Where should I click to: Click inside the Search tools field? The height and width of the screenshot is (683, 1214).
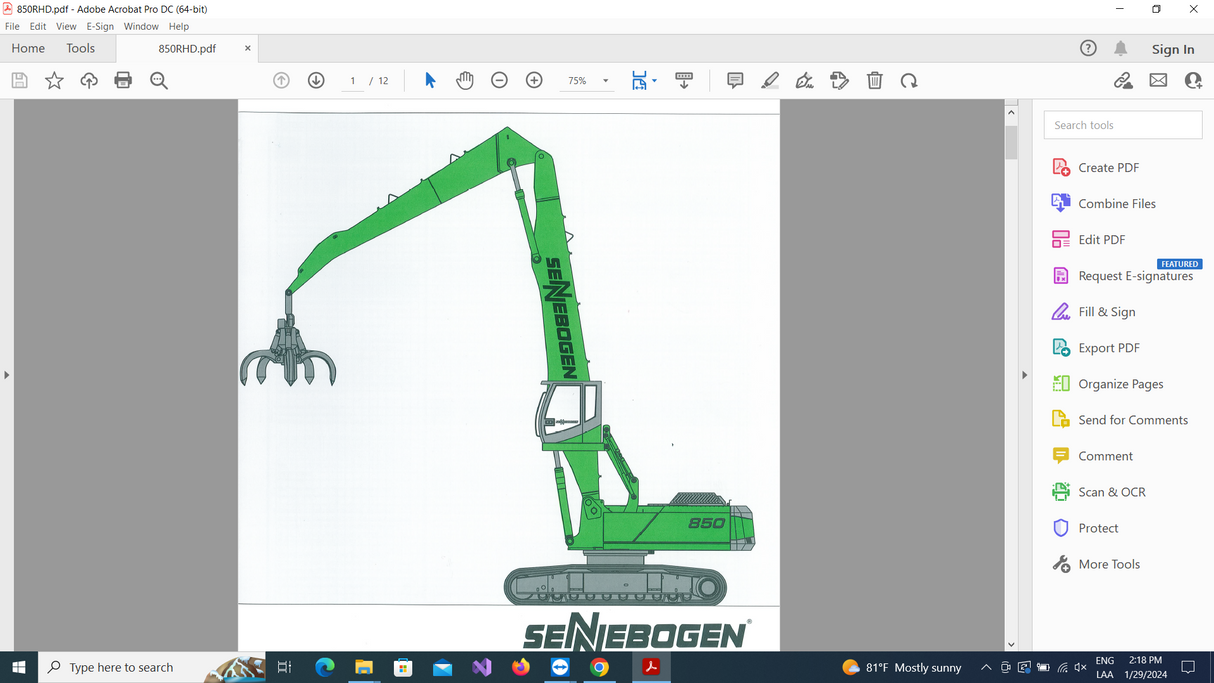click(x=1122, y=124)
